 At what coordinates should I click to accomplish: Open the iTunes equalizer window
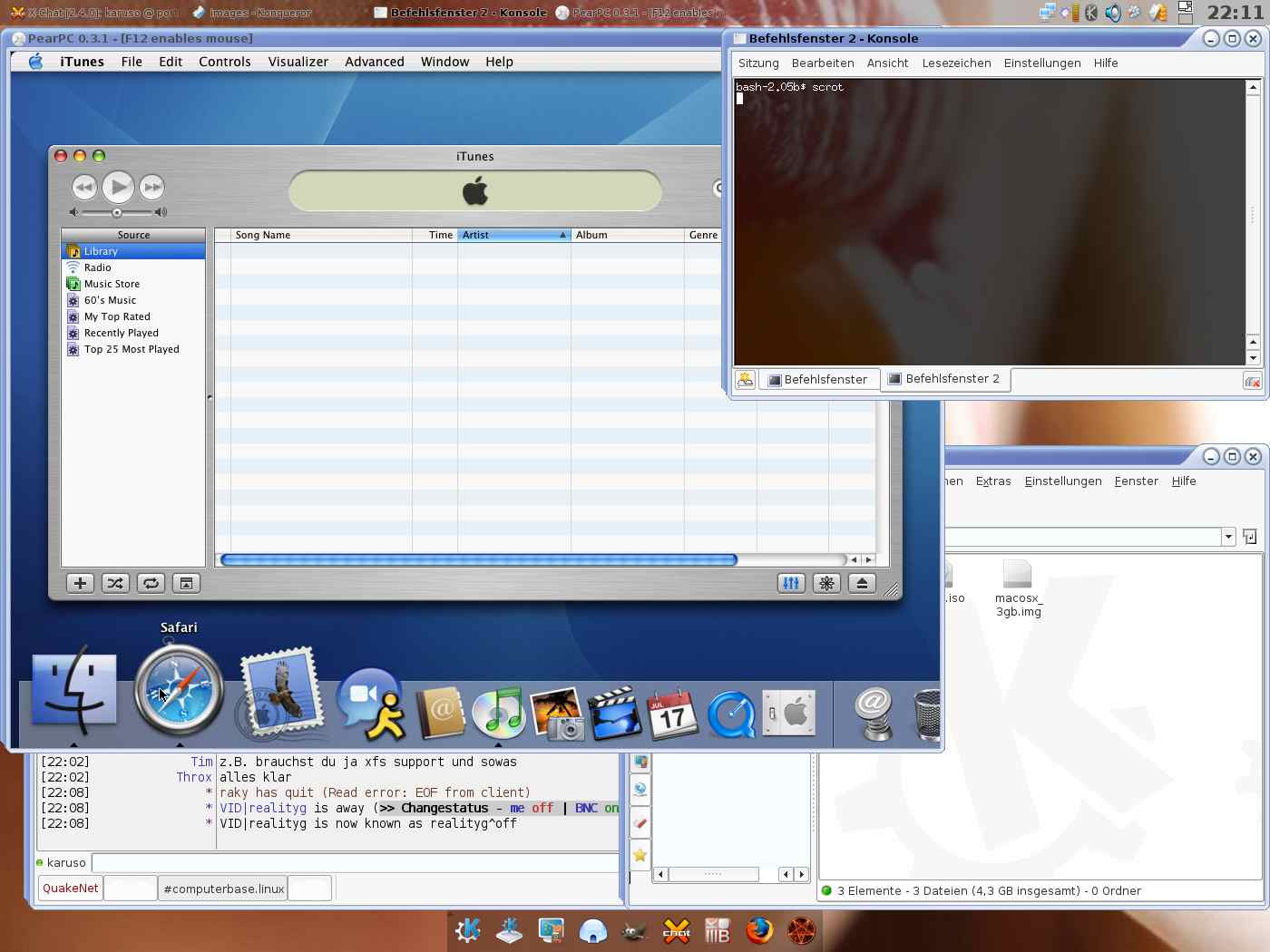[791, 583]
